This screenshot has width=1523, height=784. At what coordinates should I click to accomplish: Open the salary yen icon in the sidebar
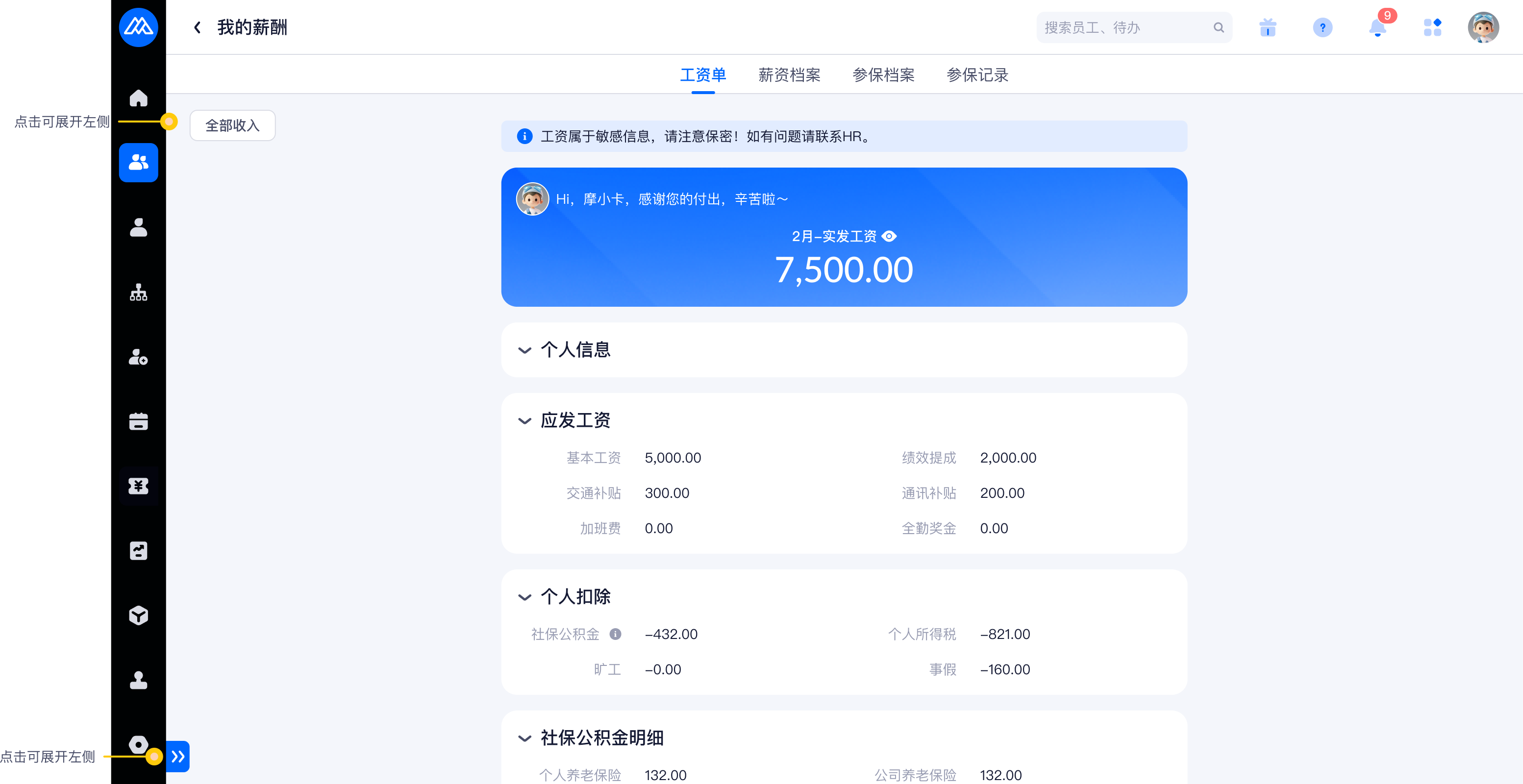(138, 486)
